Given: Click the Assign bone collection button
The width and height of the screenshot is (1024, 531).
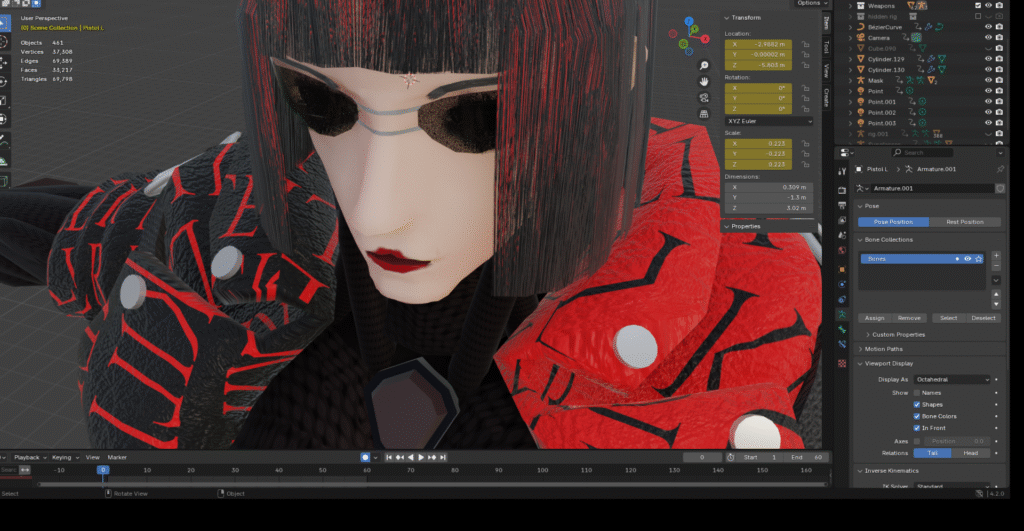Looking at the screenshot, I should (874, 318).
